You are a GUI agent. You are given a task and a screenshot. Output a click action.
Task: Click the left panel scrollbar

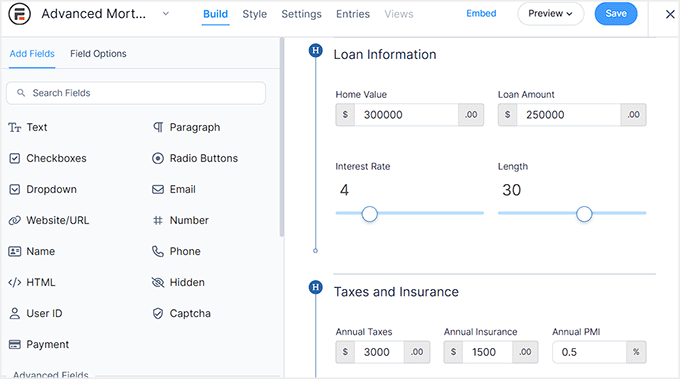pyautogui.click(x=281, y=137)
